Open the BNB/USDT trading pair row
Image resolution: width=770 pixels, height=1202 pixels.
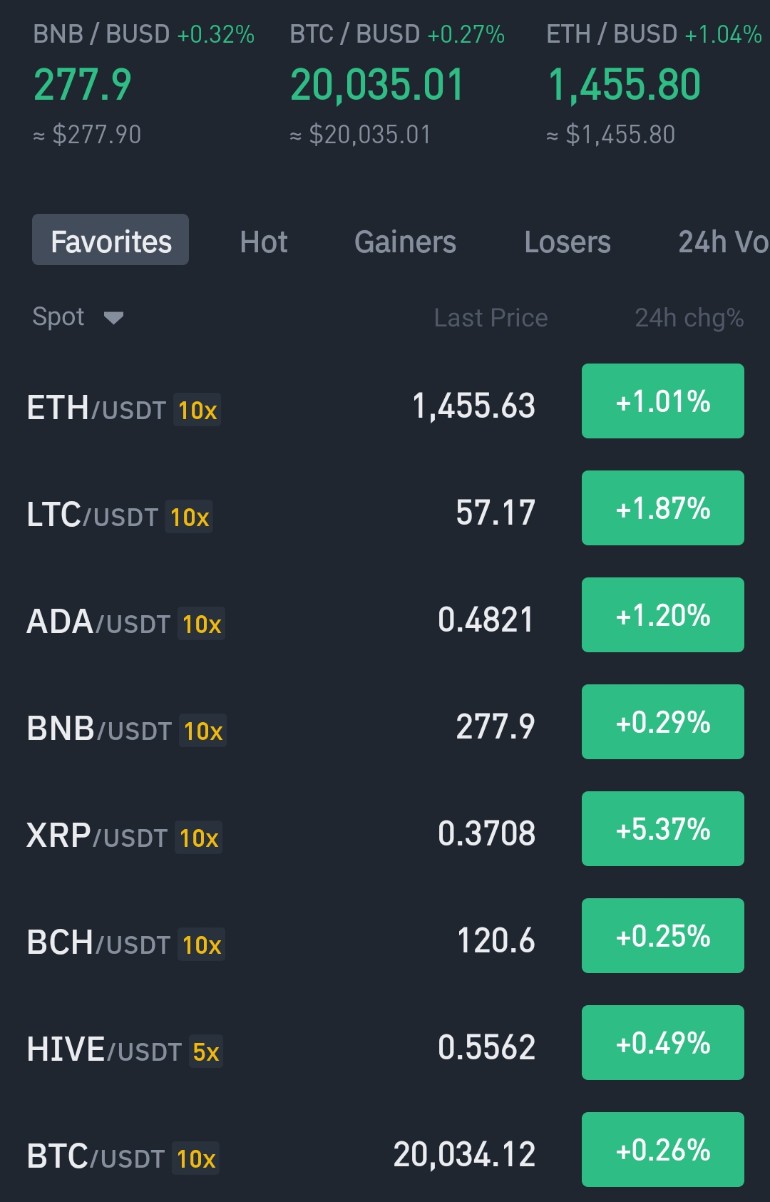pos(385,727)
